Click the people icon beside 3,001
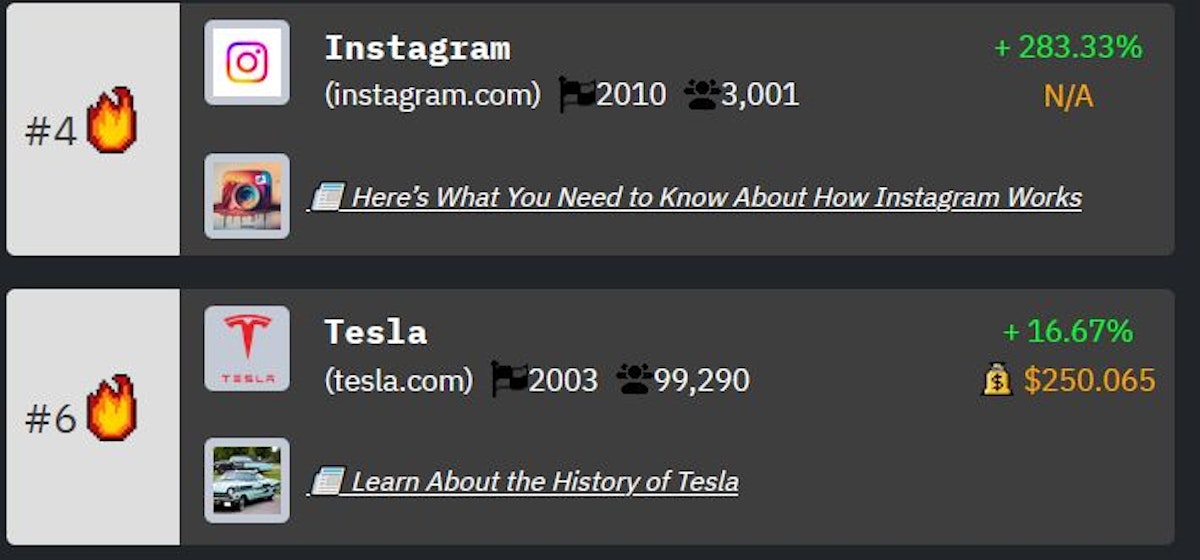Viewport: 1200px width, 560px height. point(701,95)
